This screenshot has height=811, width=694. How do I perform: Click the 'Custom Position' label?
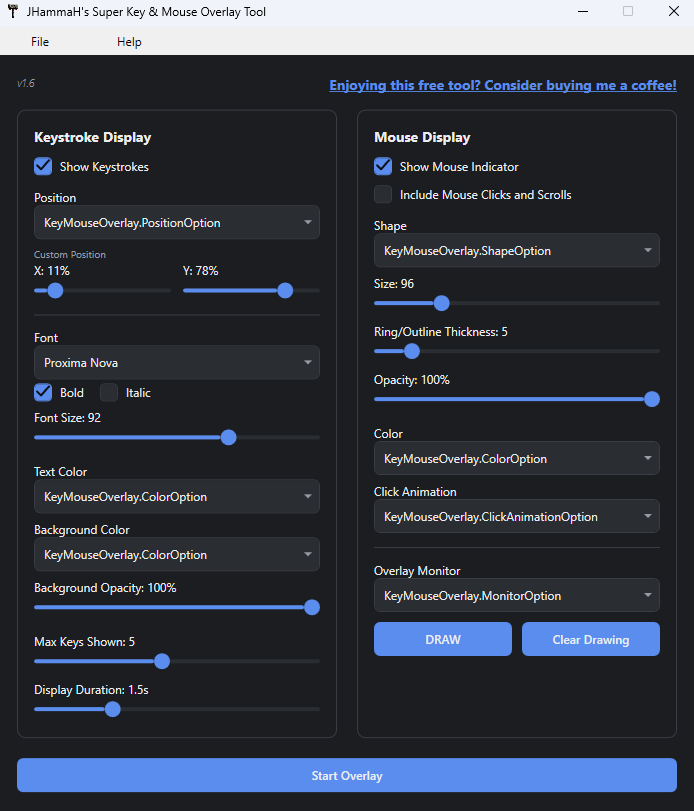[70, 254]
